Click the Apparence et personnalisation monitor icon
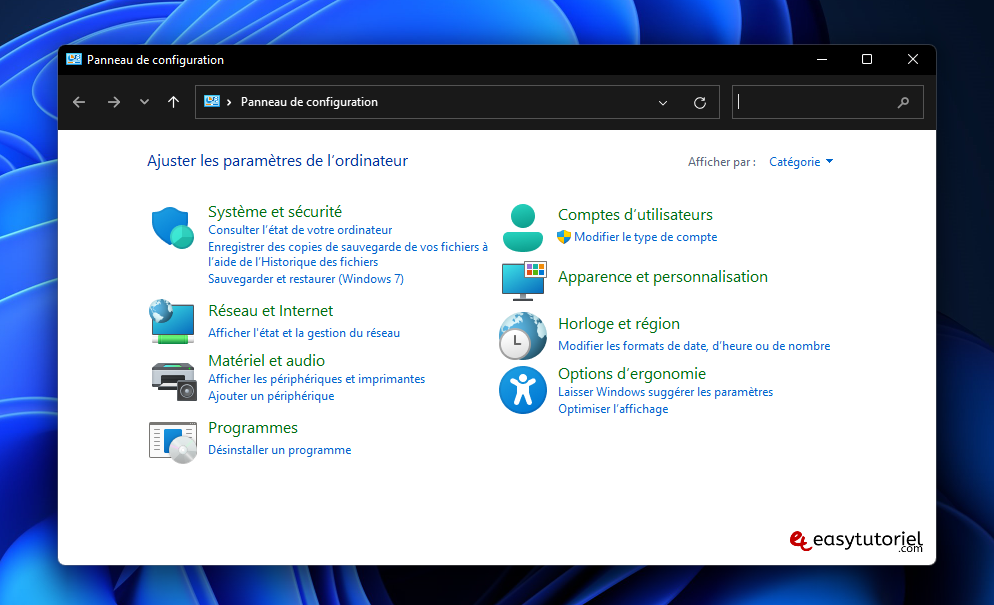The width and height of the screenshot is (994, 605). (x=524, y=281)
